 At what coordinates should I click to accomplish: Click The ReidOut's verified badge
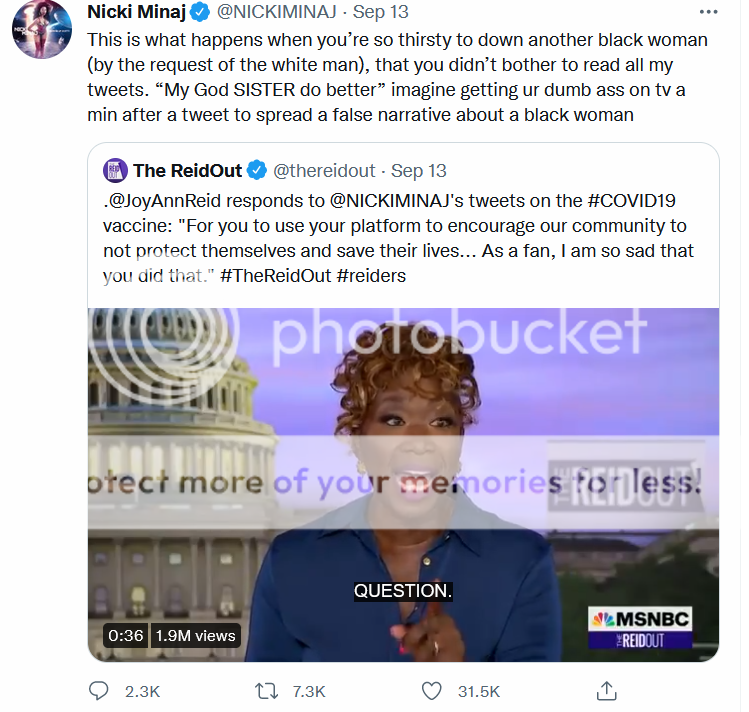[x=257, y=170]
